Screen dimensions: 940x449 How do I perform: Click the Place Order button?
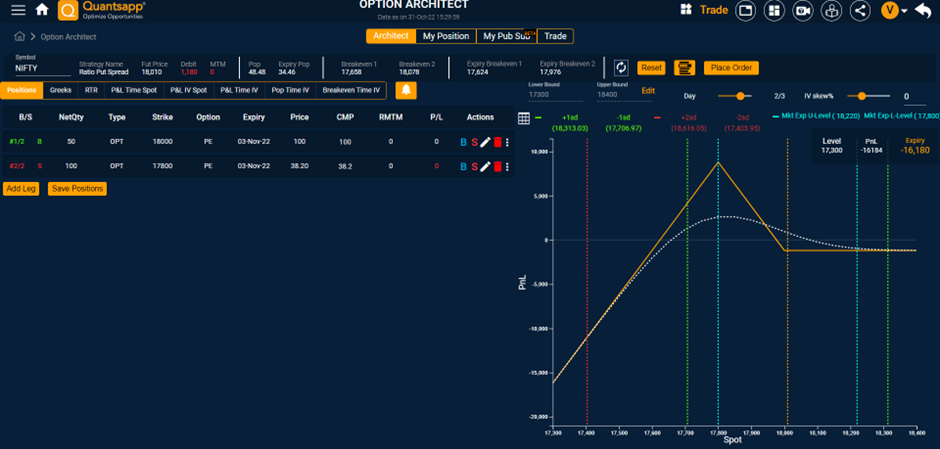pyautogui.click(x=731, y=68)
